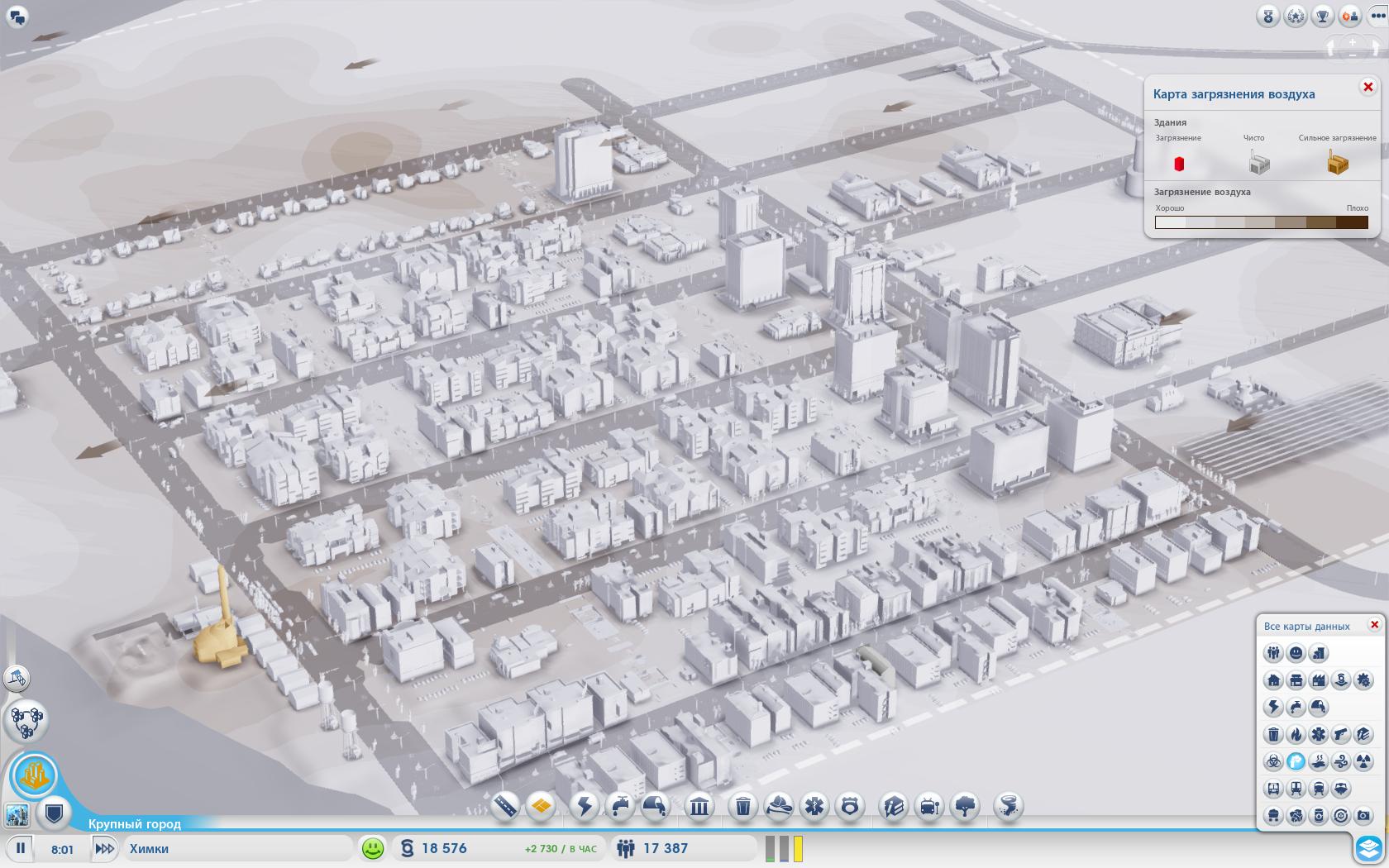Toggle the Power lightning data map
1389x868 pixels.
[1273, 708]
